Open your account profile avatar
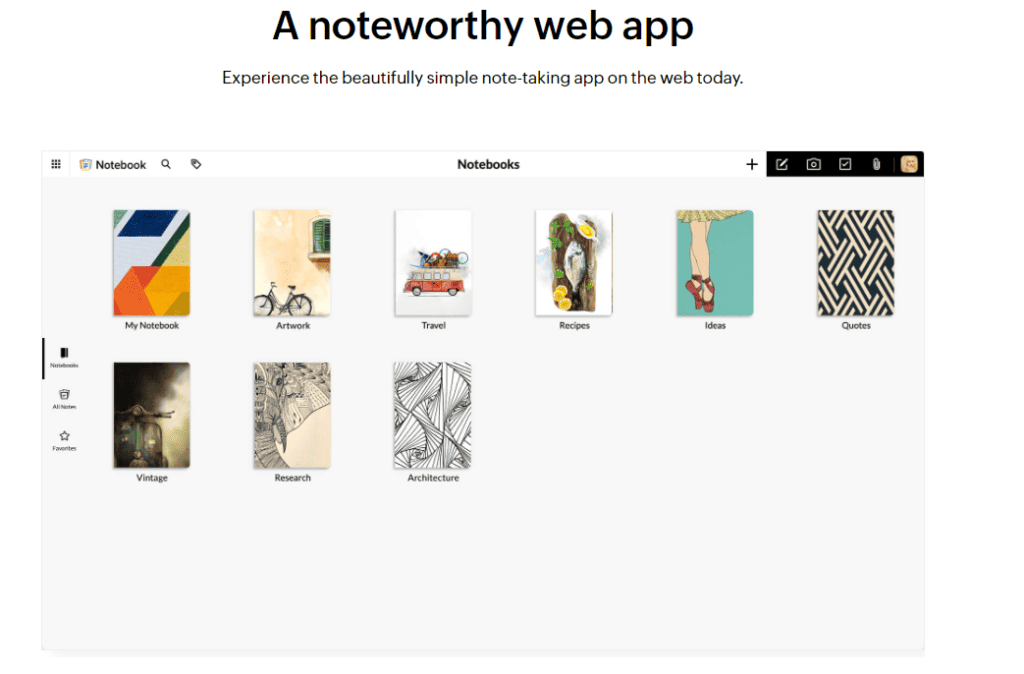 (x=908, y=163)
